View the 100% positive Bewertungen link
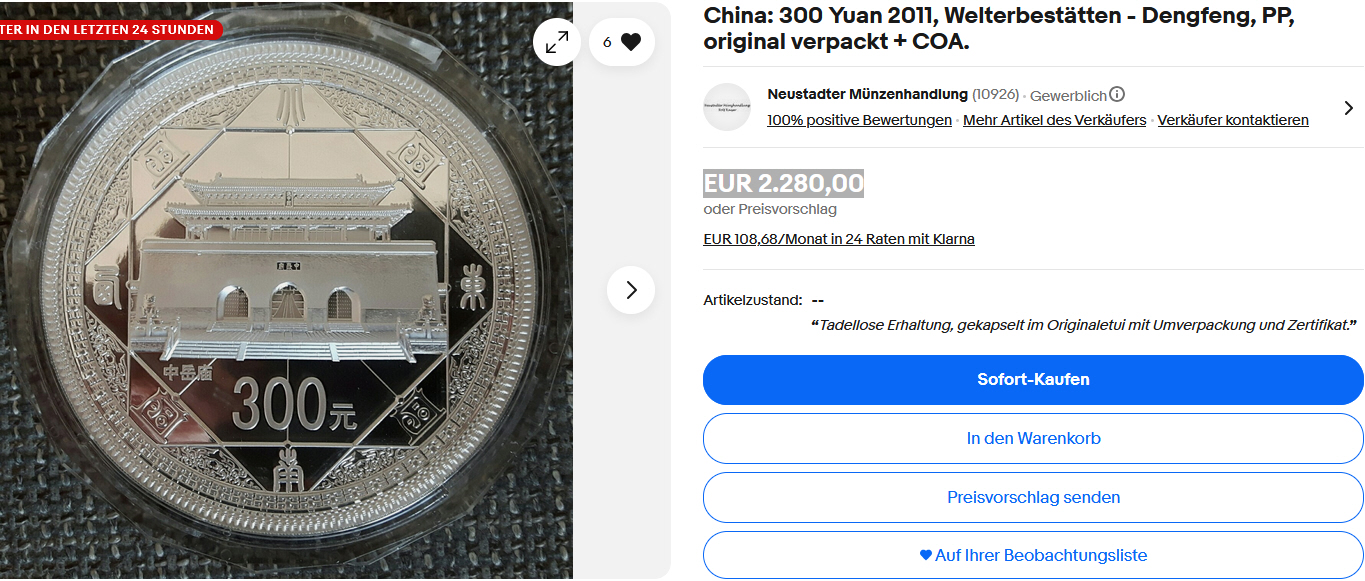The width and height of the screenshot is (1365, 581). tap(859, 120)
